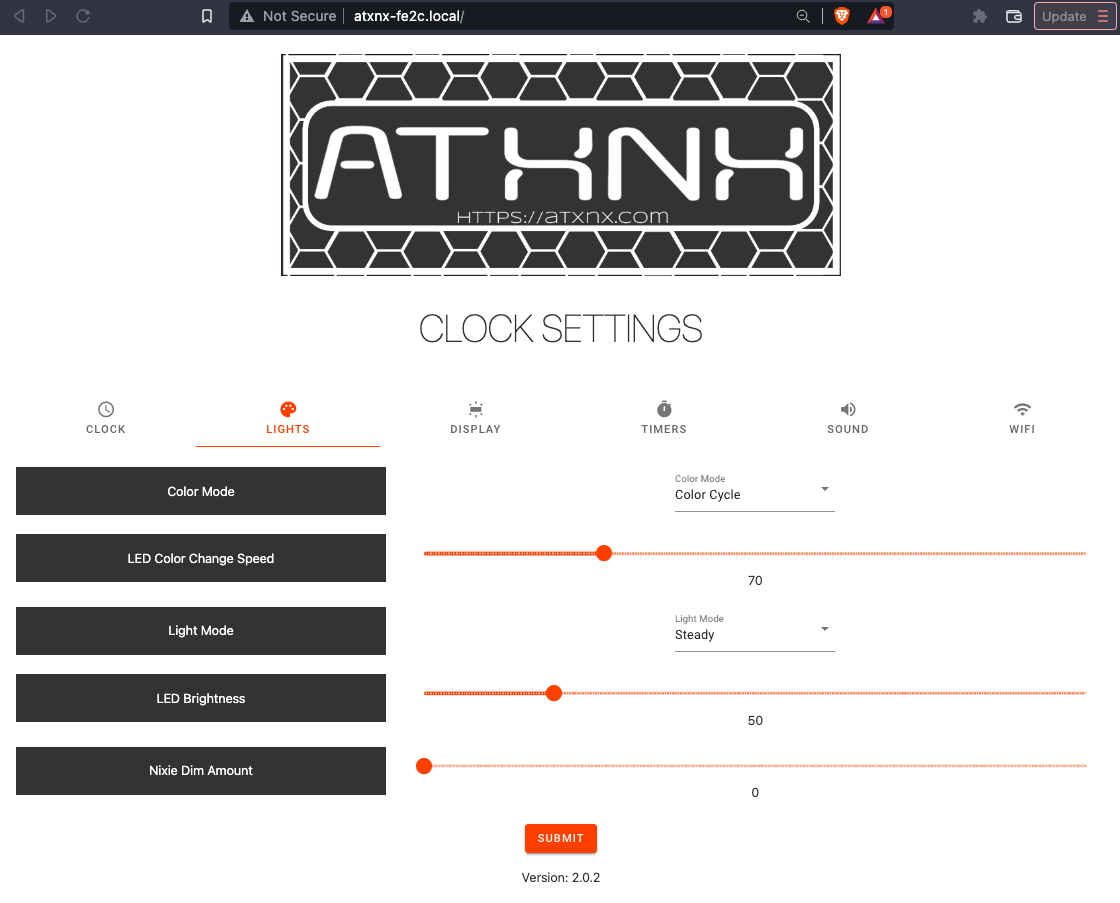Image resolution: width=1120 pixels, height=903 pixels.
Task: Click the Lights palette icon
Action: pos(288,409)
